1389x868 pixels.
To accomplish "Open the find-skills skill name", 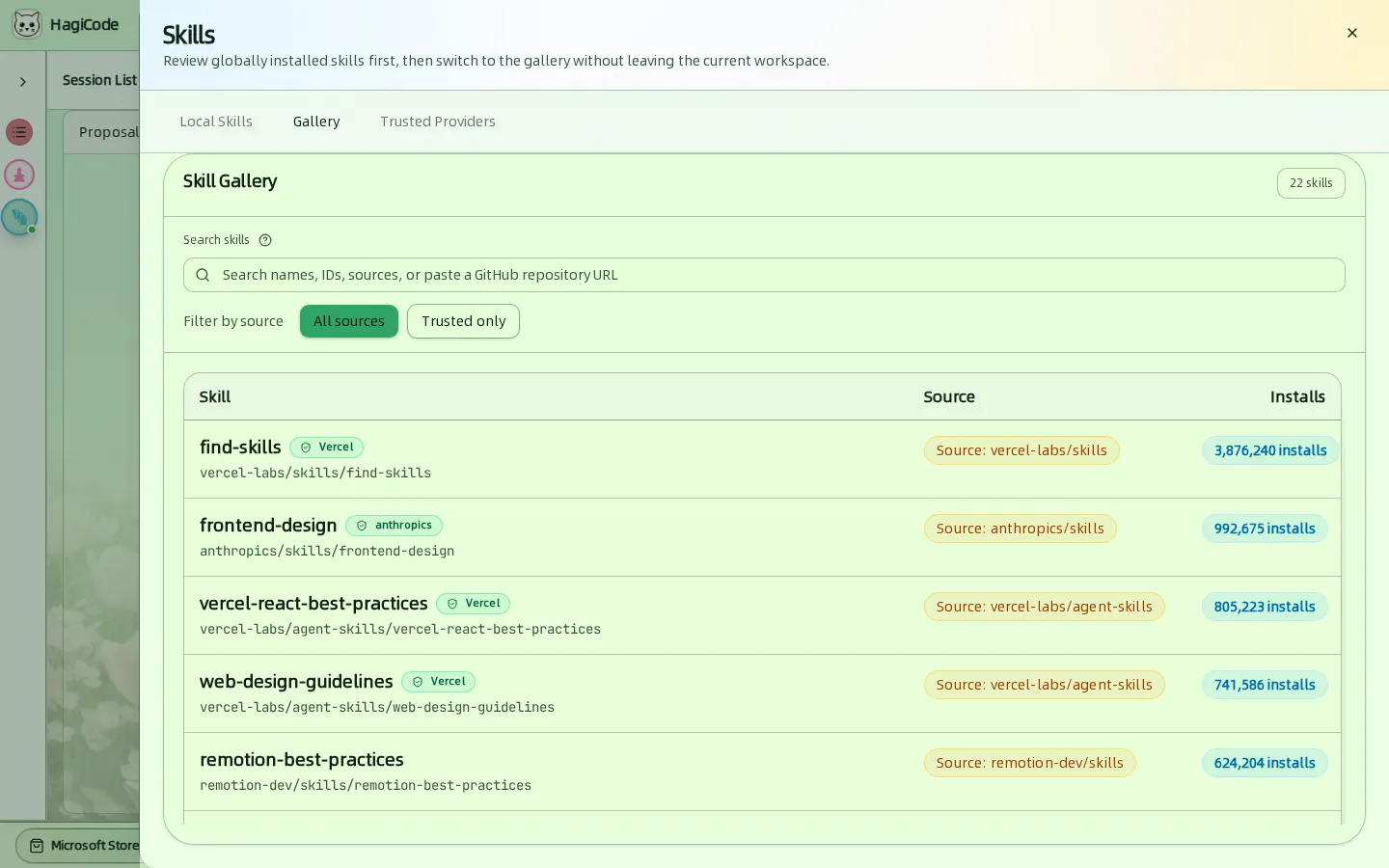I will (x=240, y=448).
